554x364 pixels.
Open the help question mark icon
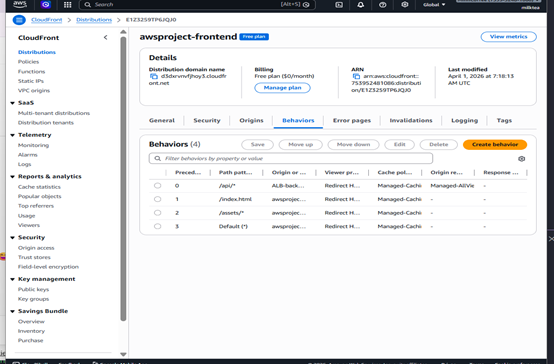(383, 5)
